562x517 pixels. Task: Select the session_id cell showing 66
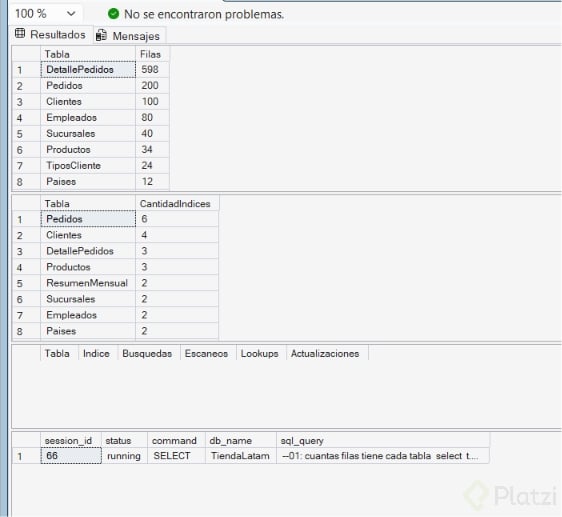(x=71, y=456)
